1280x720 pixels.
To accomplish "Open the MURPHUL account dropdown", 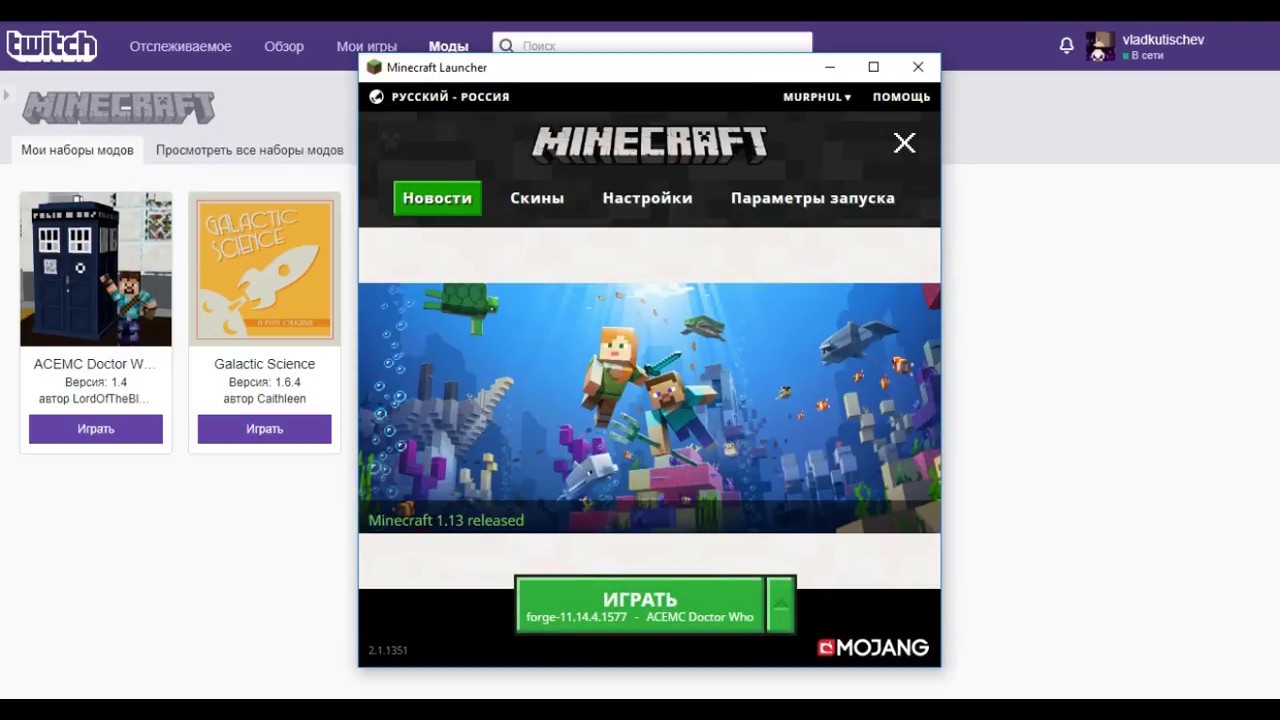I will coord(817,97).
